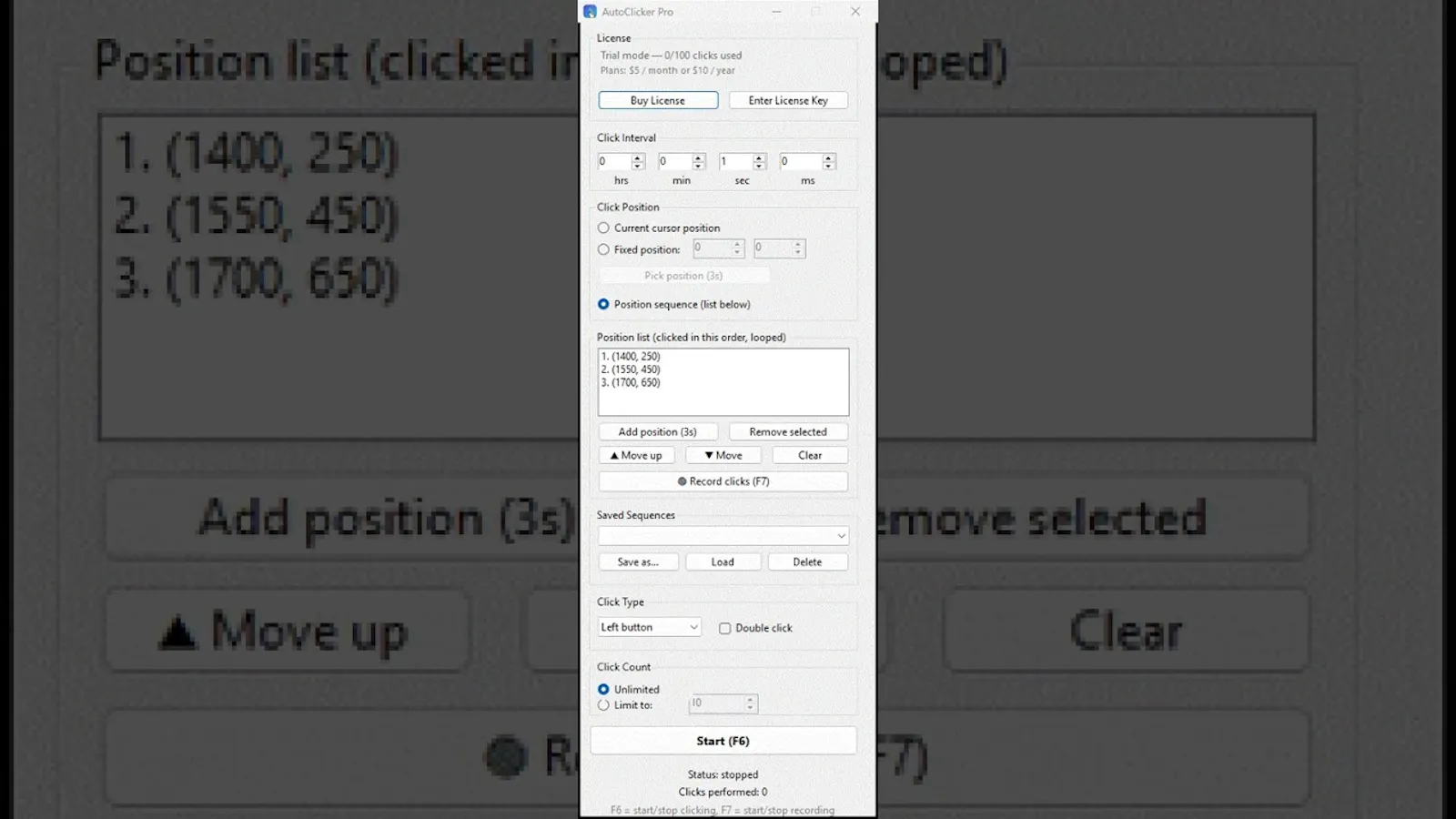Select the Unlimited click count radio
Image resolution: width=1456 pixels, height=819 pixels.
(603, 689)
